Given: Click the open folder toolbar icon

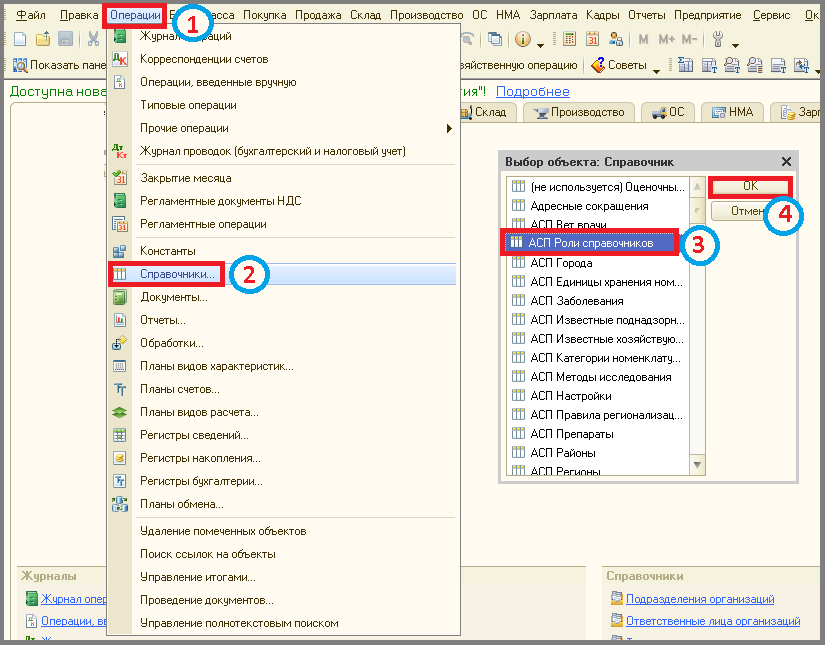Looking at the screenshot, I should (x=43, y=38).
